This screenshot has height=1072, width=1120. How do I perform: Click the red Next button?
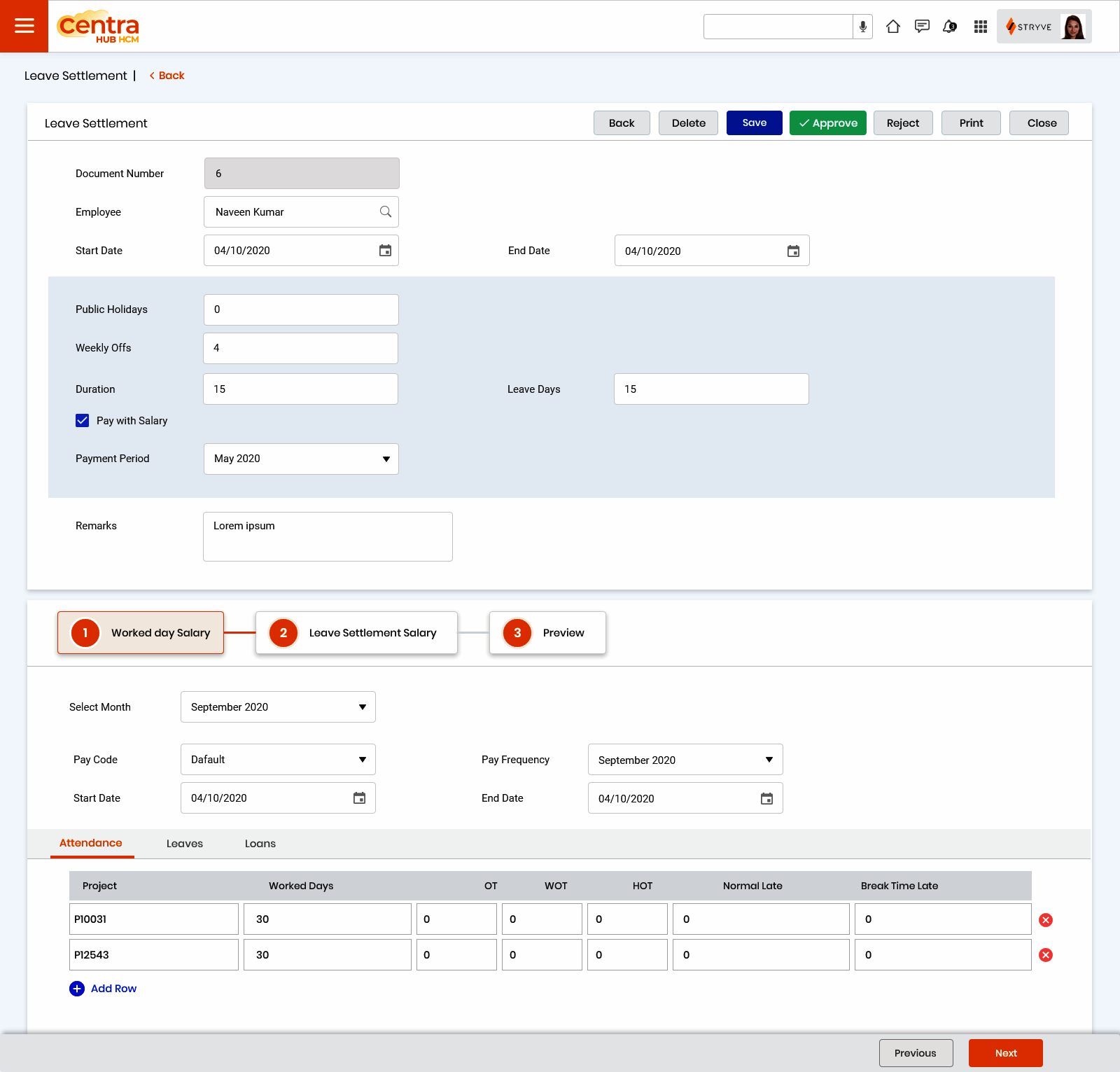pos(1006,1053)
